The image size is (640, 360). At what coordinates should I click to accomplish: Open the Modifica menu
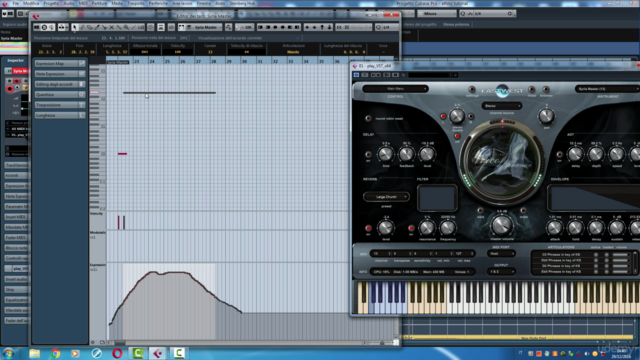tap(31, 3)
